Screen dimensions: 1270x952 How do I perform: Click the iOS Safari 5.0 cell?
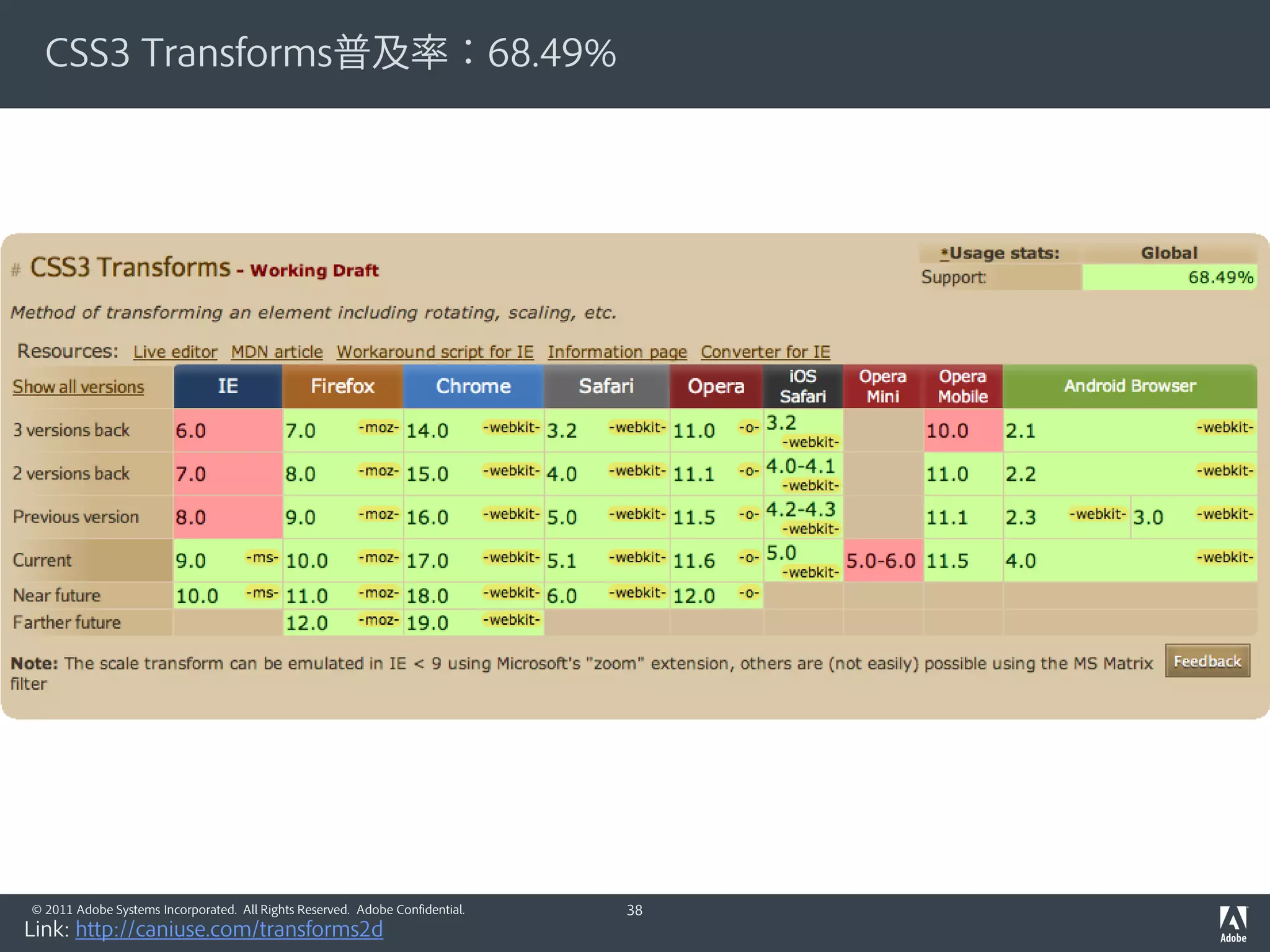pyautogui.click(x=802, y=560)
